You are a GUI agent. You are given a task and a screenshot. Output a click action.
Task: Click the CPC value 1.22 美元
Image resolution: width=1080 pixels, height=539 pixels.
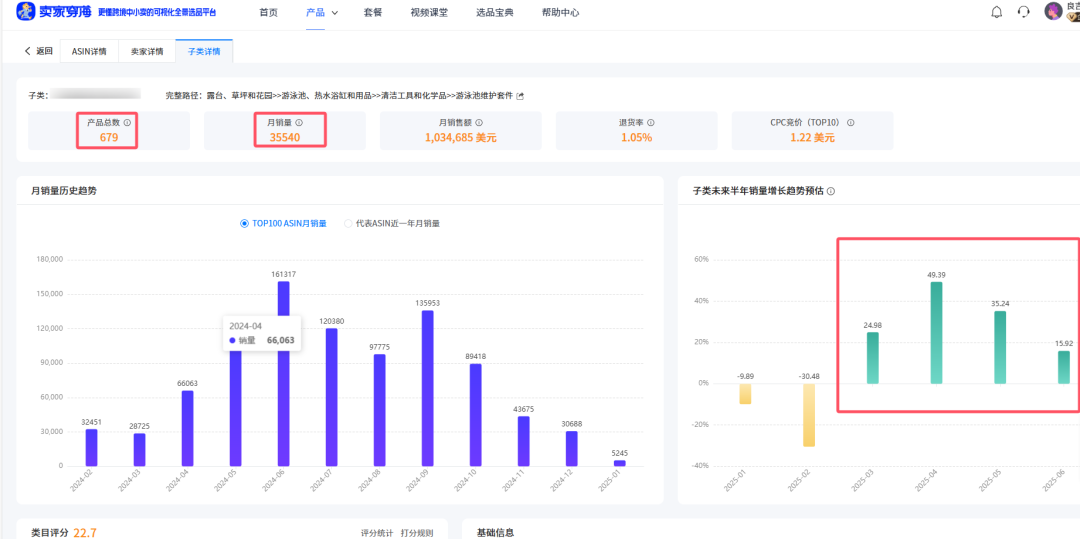(x=812, y=137)
